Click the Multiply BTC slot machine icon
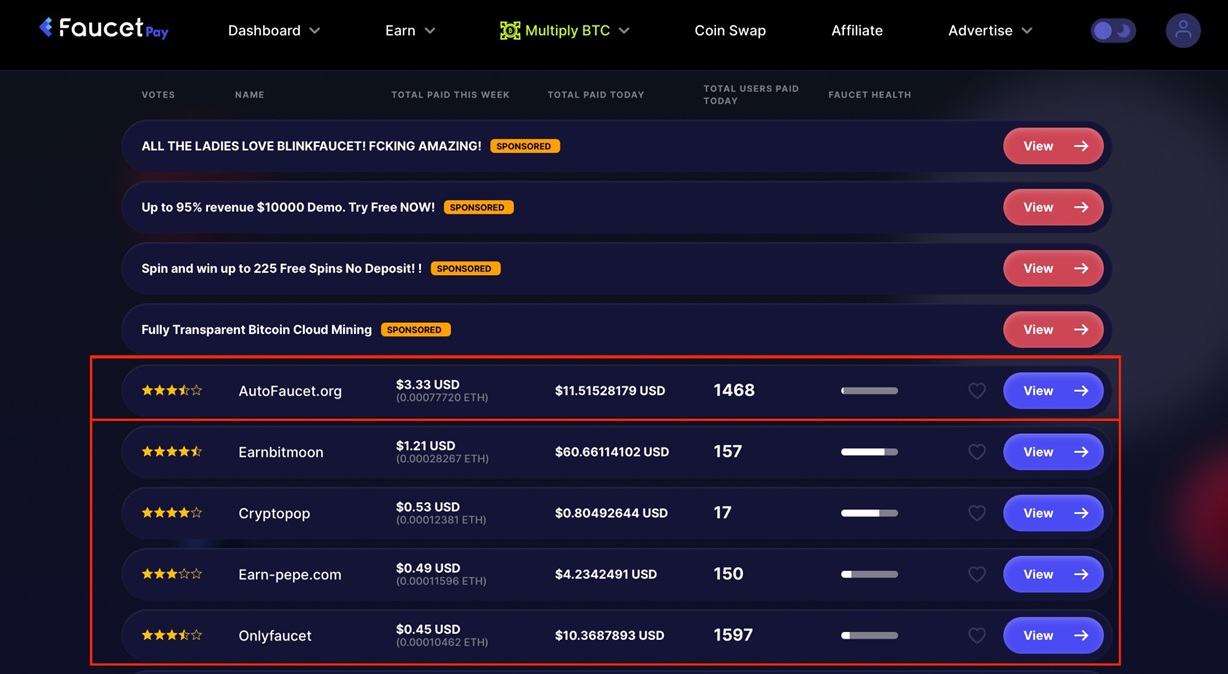This screenshot has width=1228, height=674. (x=510, y=31)
